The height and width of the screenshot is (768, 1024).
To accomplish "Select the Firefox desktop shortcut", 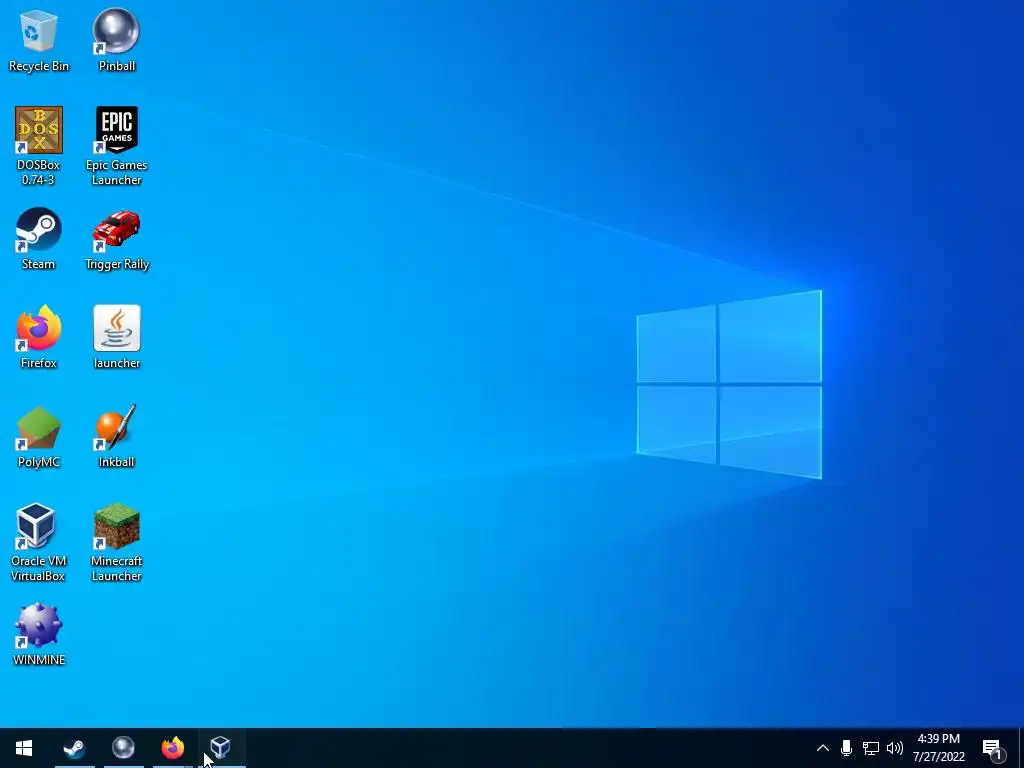I will click(39, 337).
